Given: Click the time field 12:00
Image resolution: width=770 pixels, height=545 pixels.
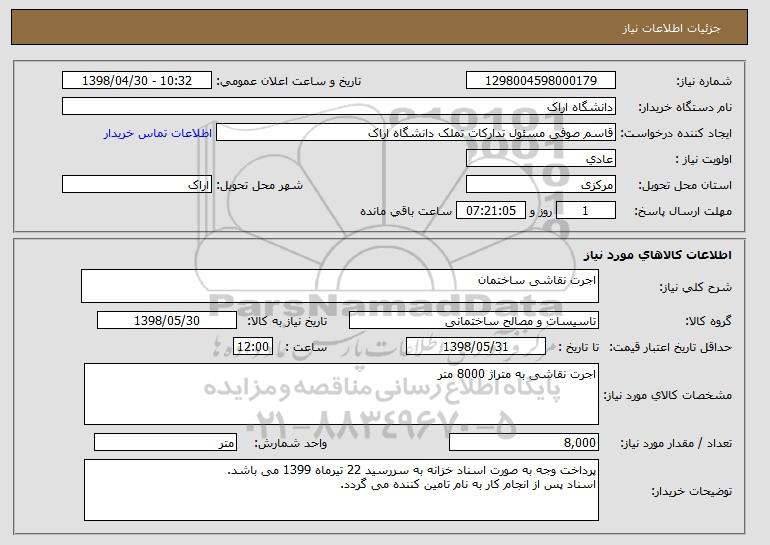Looking at the screenshot, I should 252,347.
